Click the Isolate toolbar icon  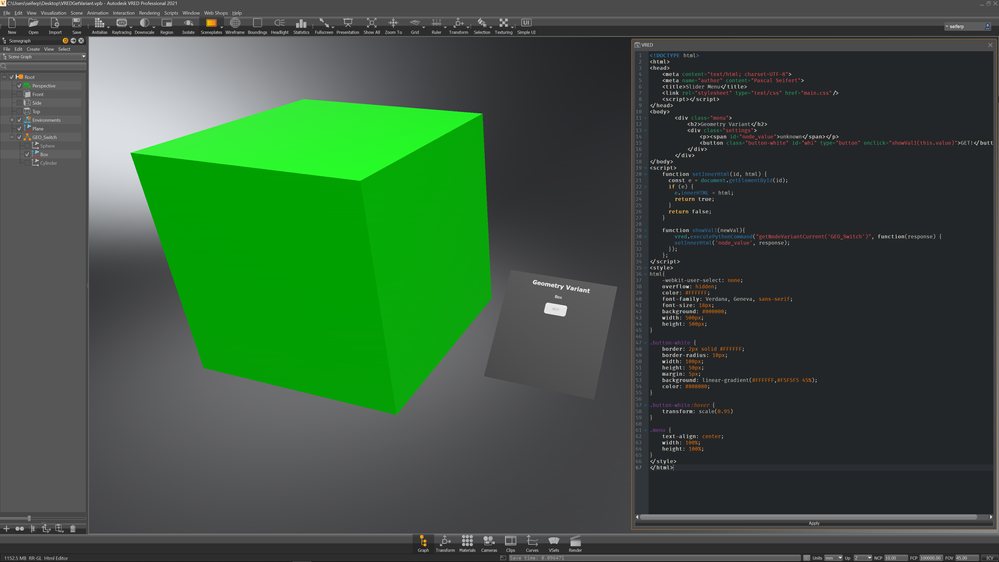point(189,24)
